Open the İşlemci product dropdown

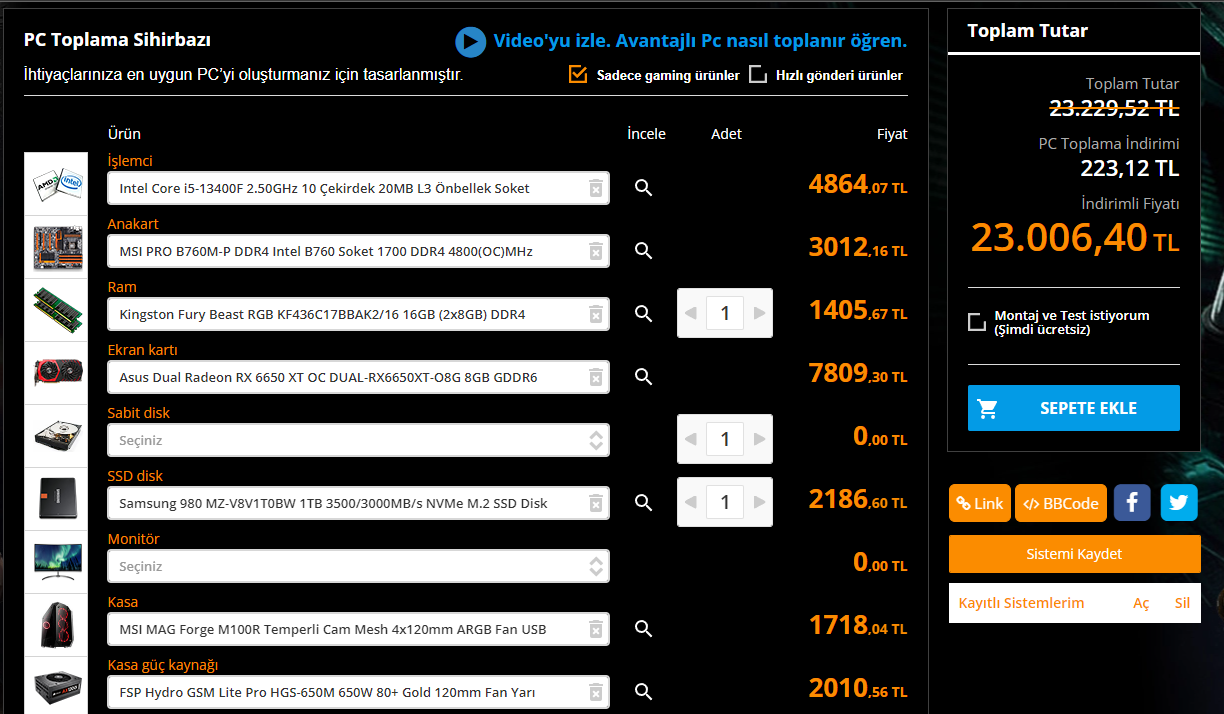(358, 188)
